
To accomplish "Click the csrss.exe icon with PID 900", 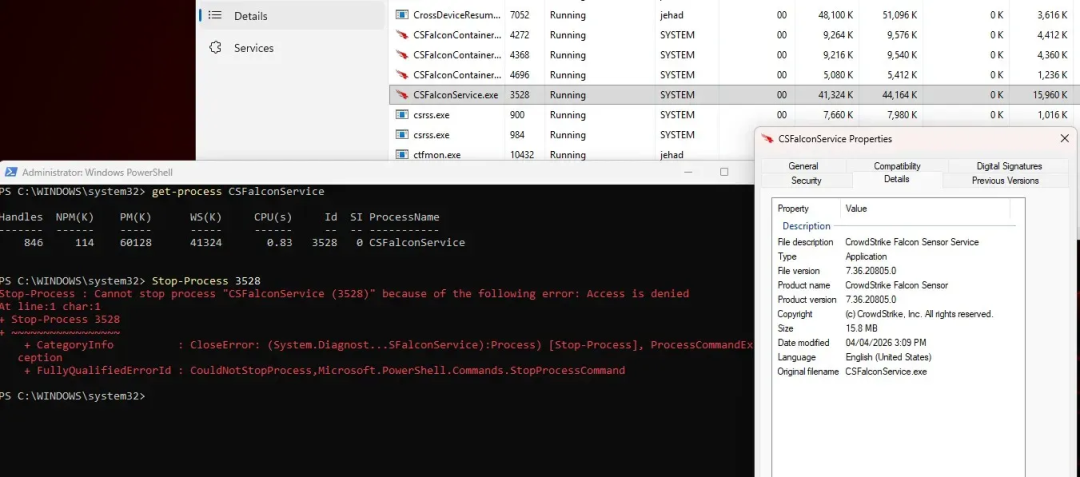I will pyautogui.click(x=402, y=115).
